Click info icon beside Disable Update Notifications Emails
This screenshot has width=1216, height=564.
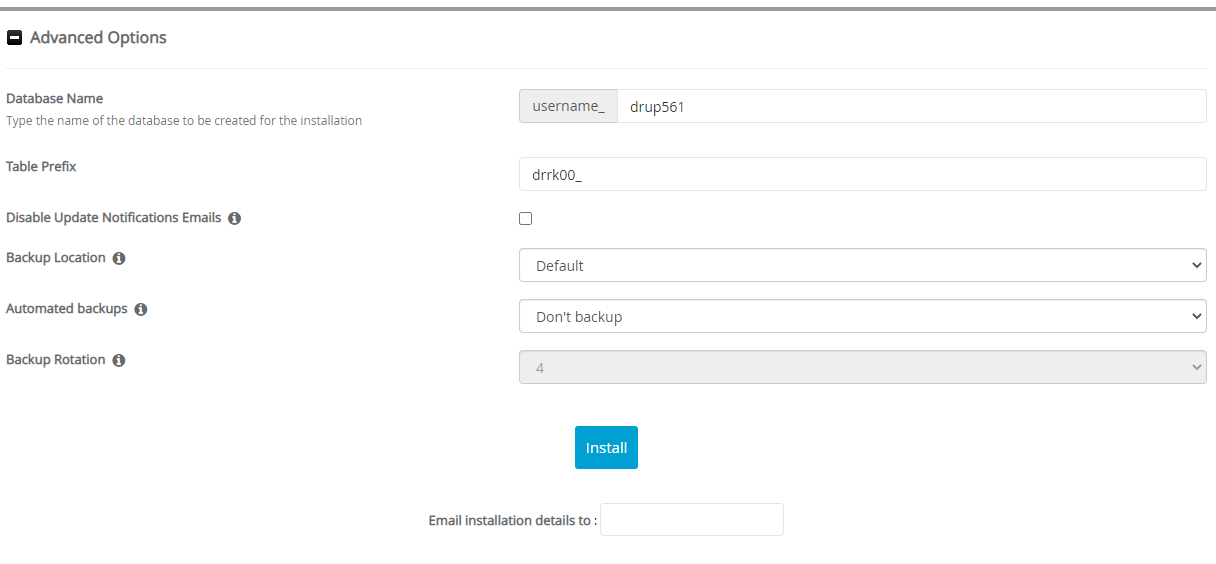tap(234, 218)
